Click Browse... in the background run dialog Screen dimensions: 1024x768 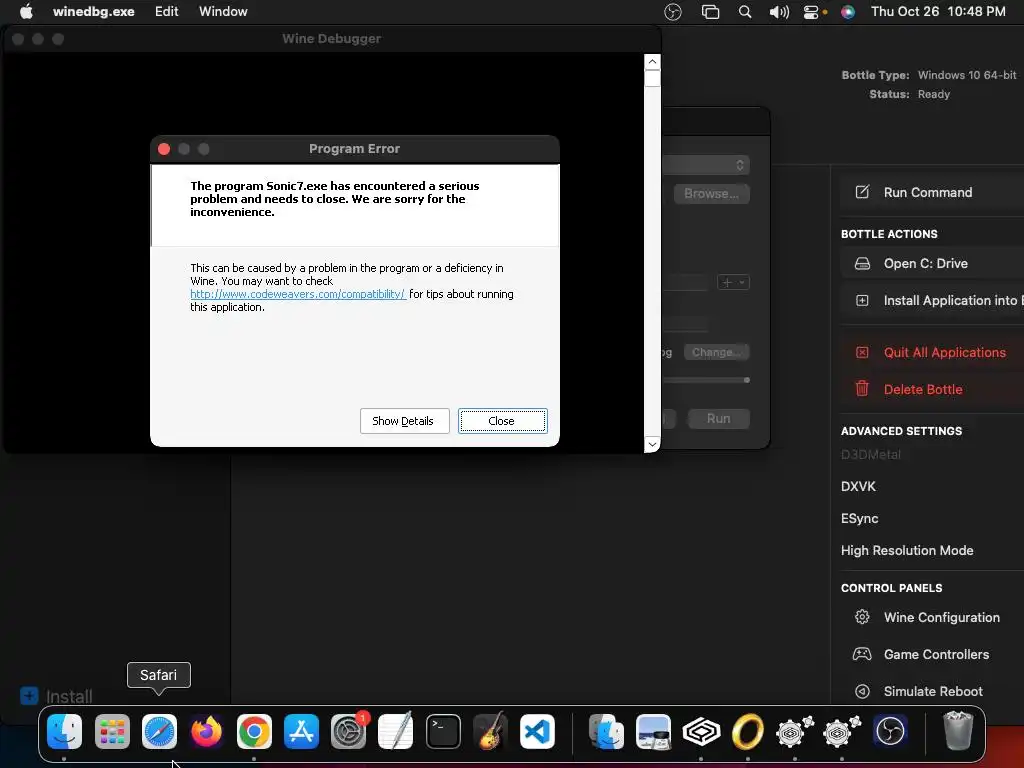[x=711, y=194]
